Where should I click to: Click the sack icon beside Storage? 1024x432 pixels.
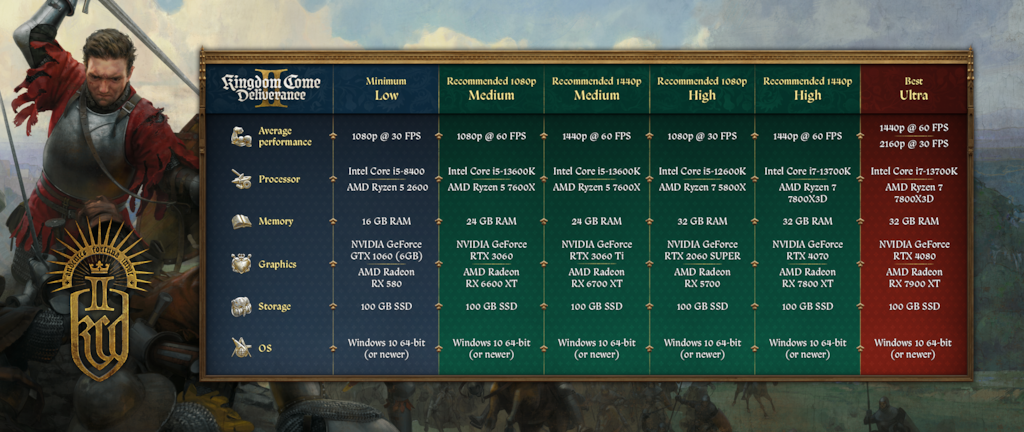click(241, 306)
